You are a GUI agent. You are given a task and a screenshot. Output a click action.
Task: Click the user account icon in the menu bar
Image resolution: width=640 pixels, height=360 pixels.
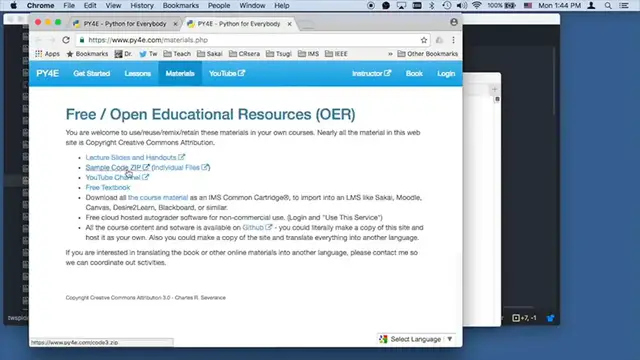[591, 6]
